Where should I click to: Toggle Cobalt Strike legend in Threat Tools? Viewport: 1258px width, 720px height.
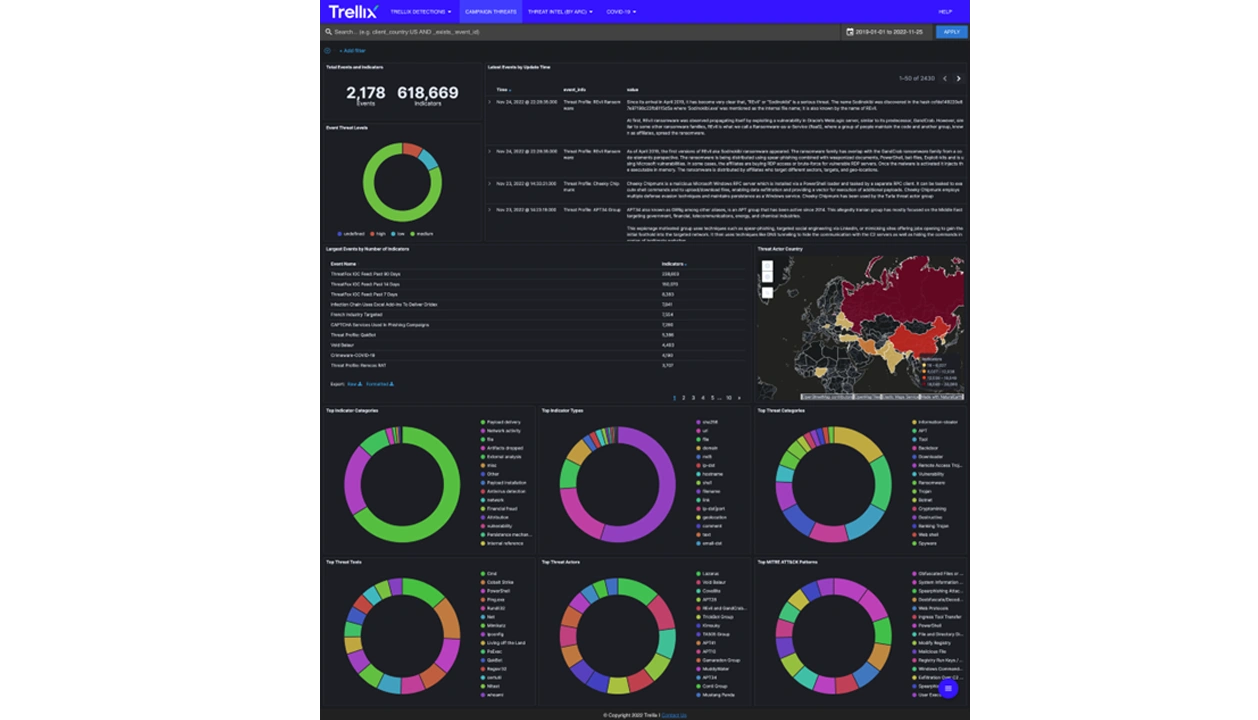[497, 582]
